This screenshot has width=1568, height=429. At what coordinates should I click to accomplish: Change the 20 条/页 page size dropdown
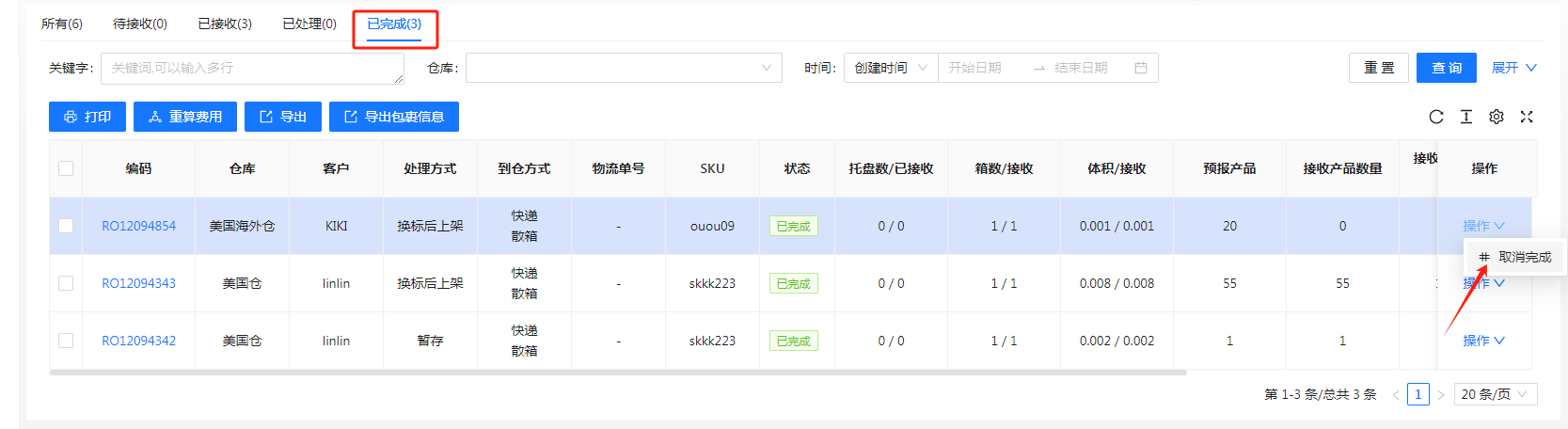coord(1495,394)
